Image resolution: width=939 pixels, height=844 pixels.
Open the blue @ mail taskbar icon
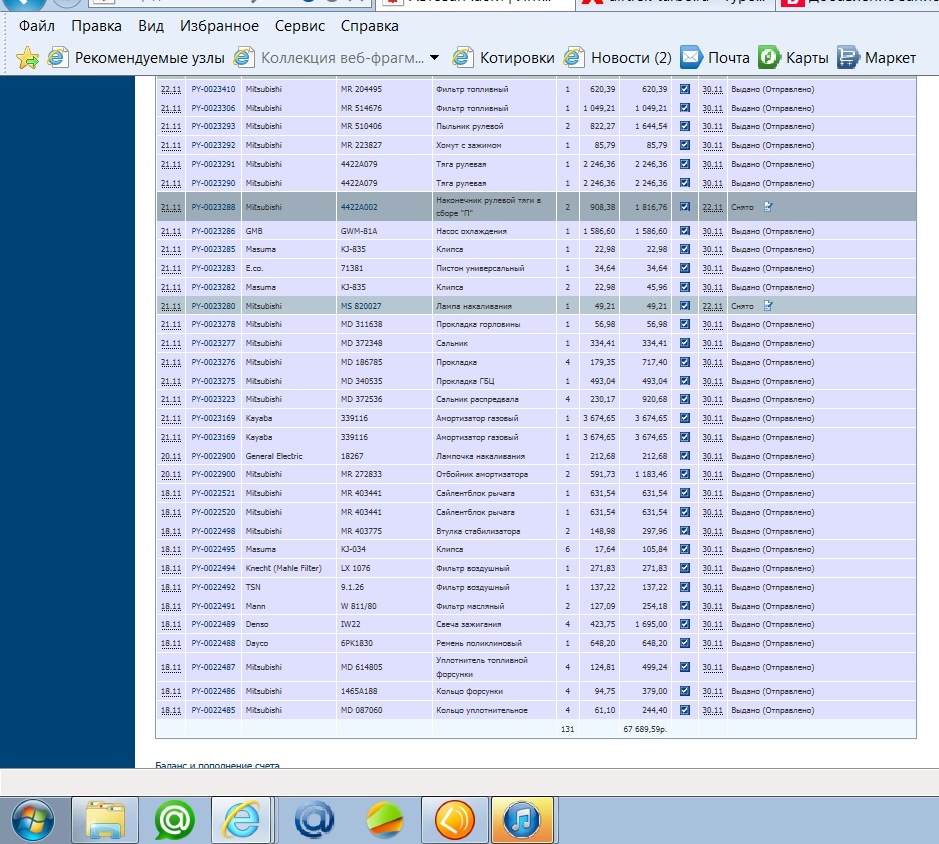tap(314, 820)
